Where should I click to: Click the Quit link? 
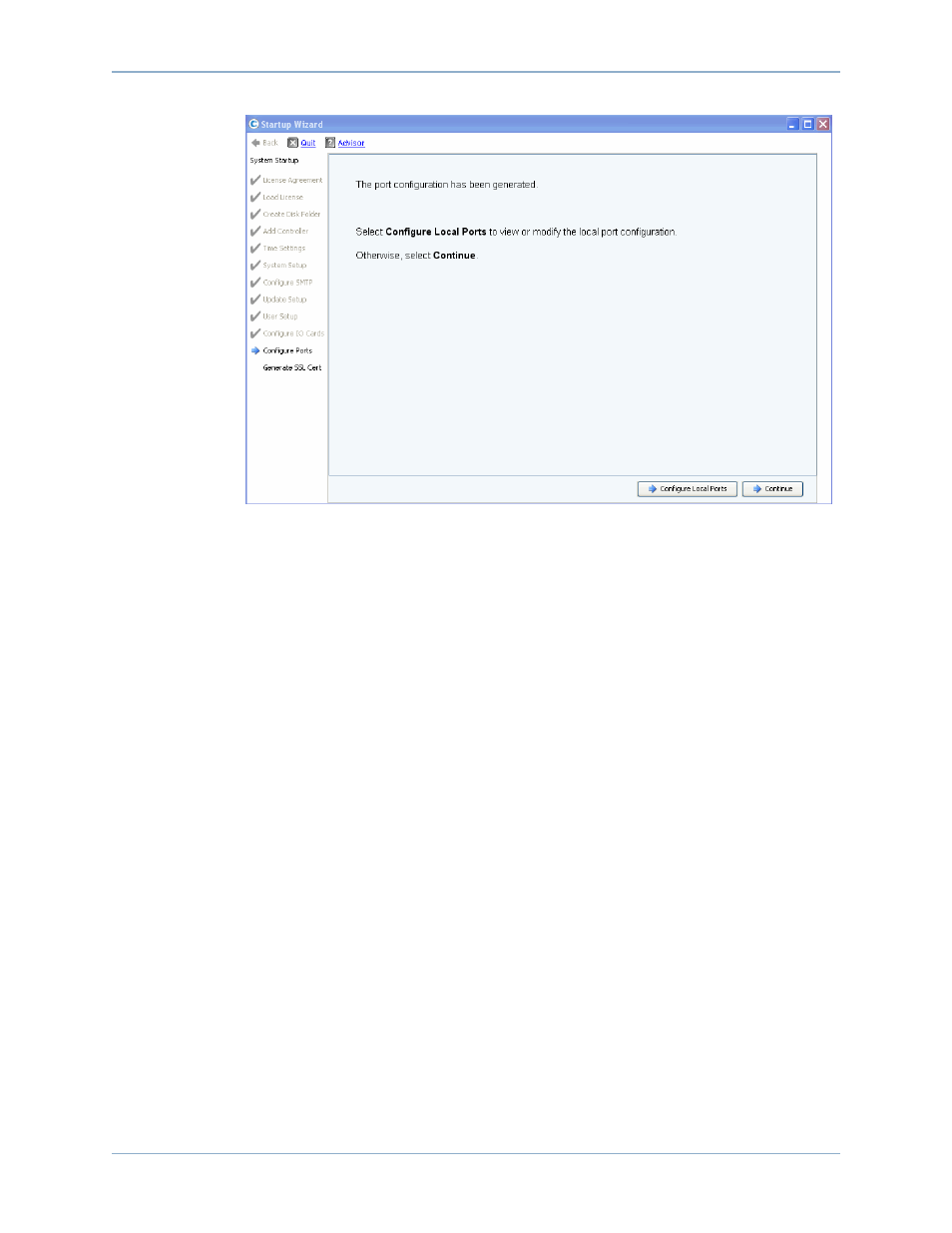(x=308, y=143)
